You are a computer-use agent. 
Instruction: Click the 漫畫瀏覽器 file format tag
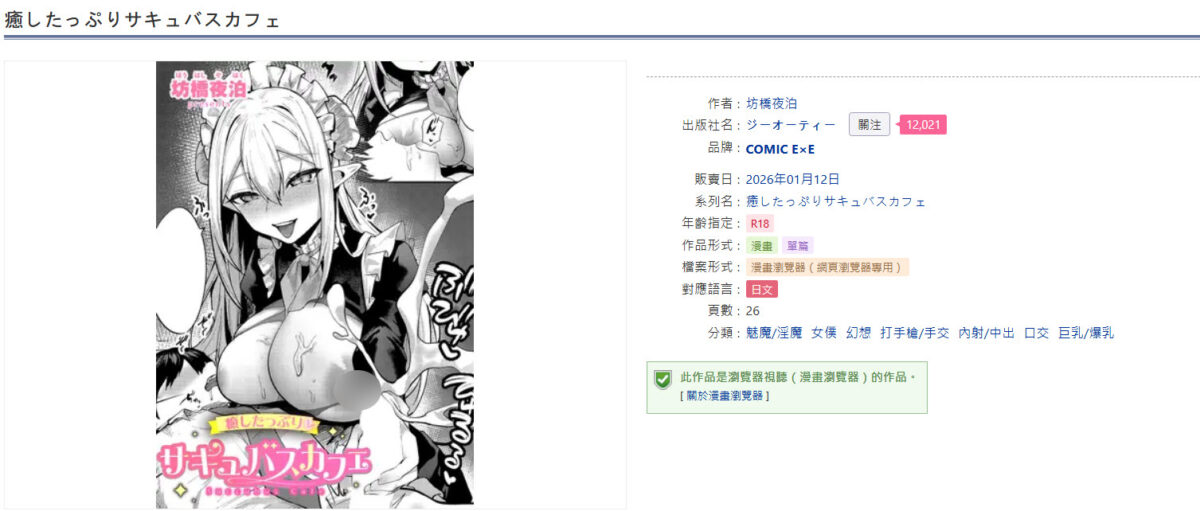click(x=828, y=267)
